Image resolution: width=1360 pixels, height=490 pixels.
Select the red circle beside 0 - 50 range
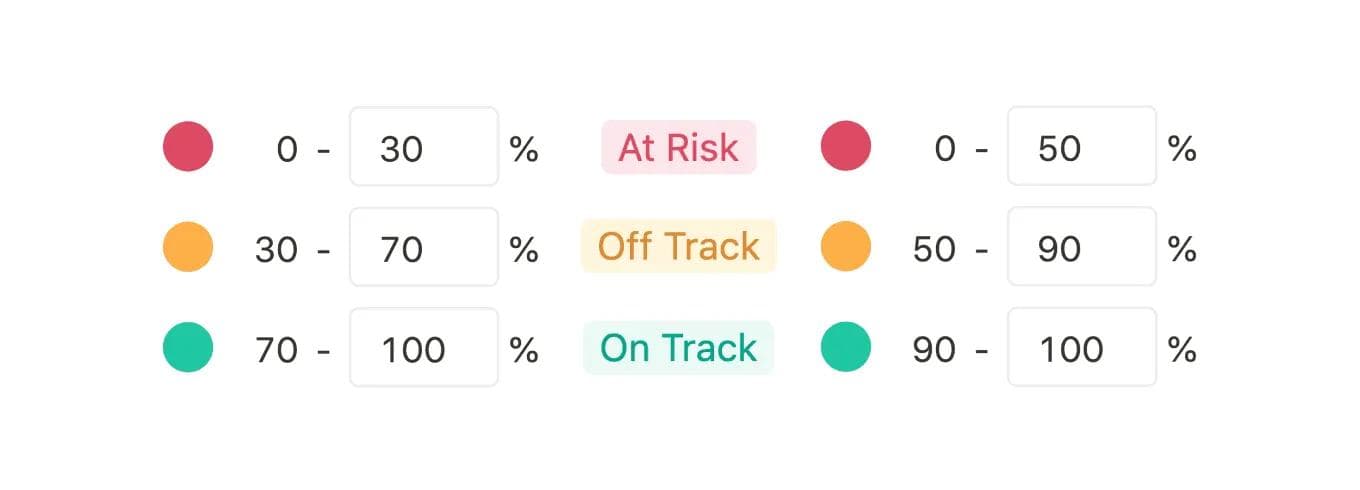[846, 146]
